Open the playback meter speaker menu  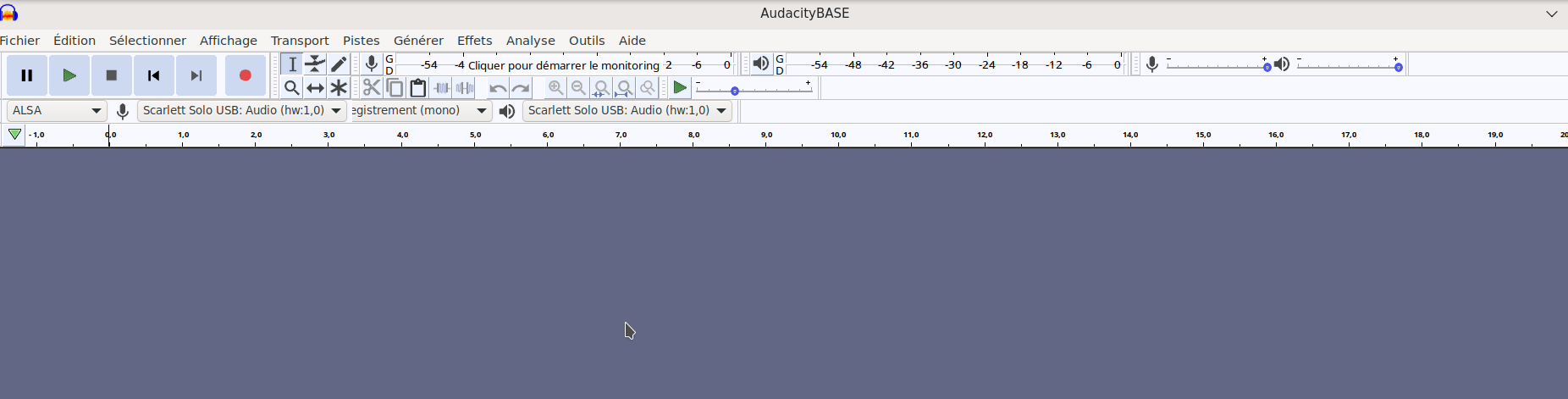pos(761,64)
